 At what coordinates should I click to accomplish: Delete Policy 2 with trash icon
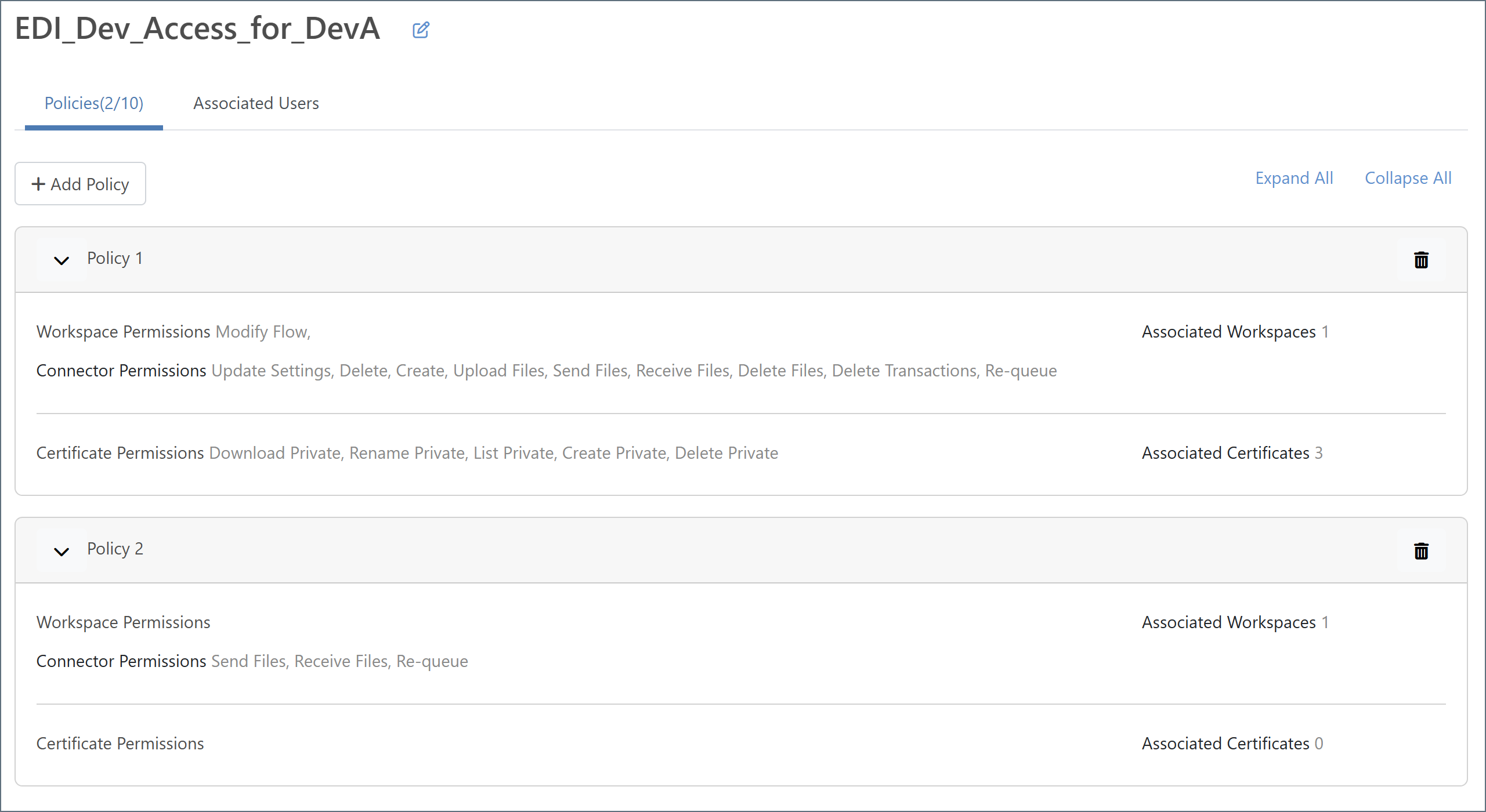1421,550
